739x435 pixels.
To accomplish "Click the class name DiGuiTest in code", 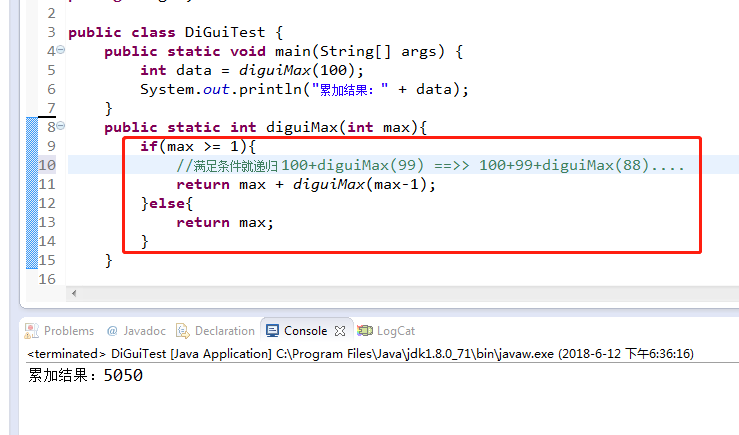I will pos(225,32).
